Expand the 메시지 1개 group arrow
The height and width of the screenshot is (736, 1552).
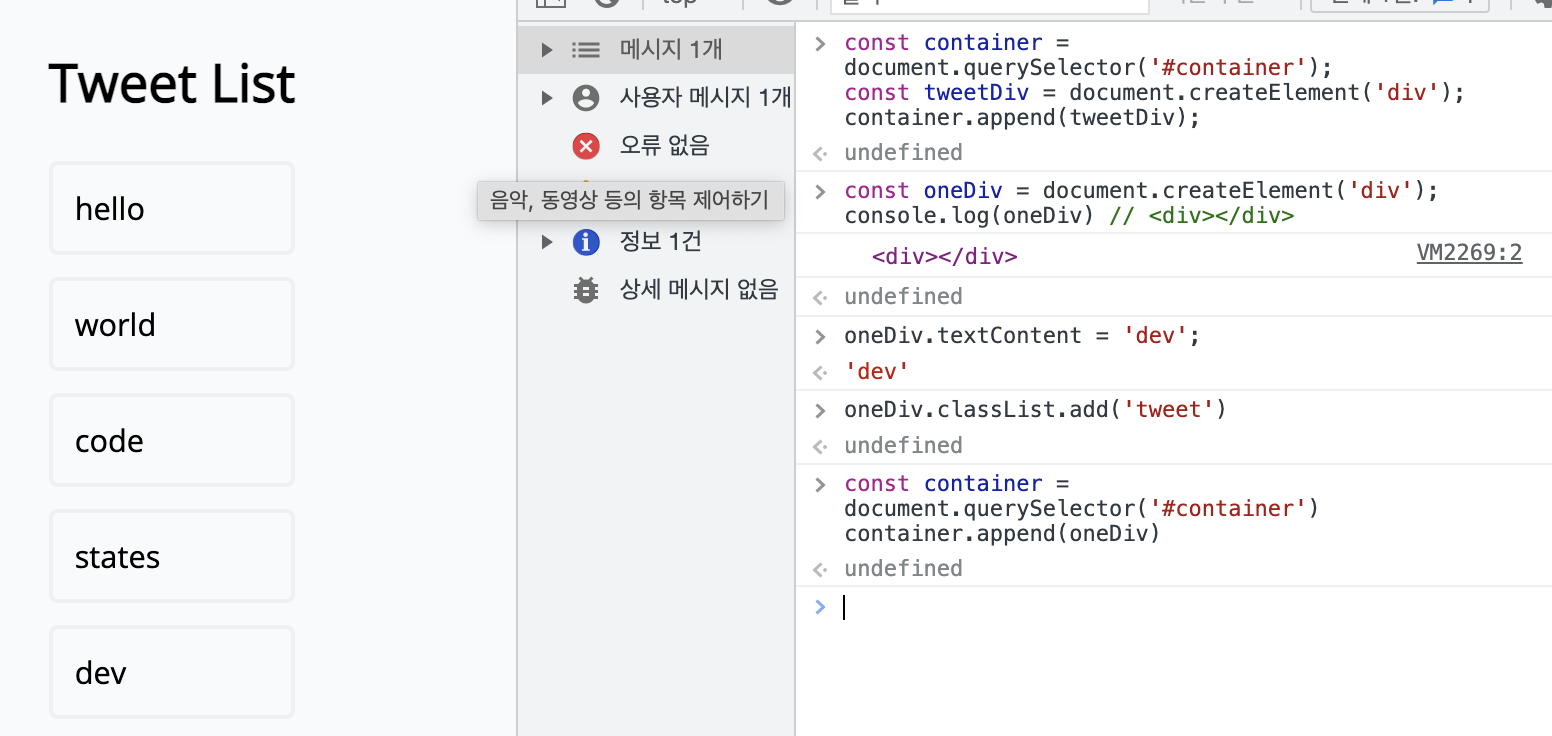[x=546, y=49]
